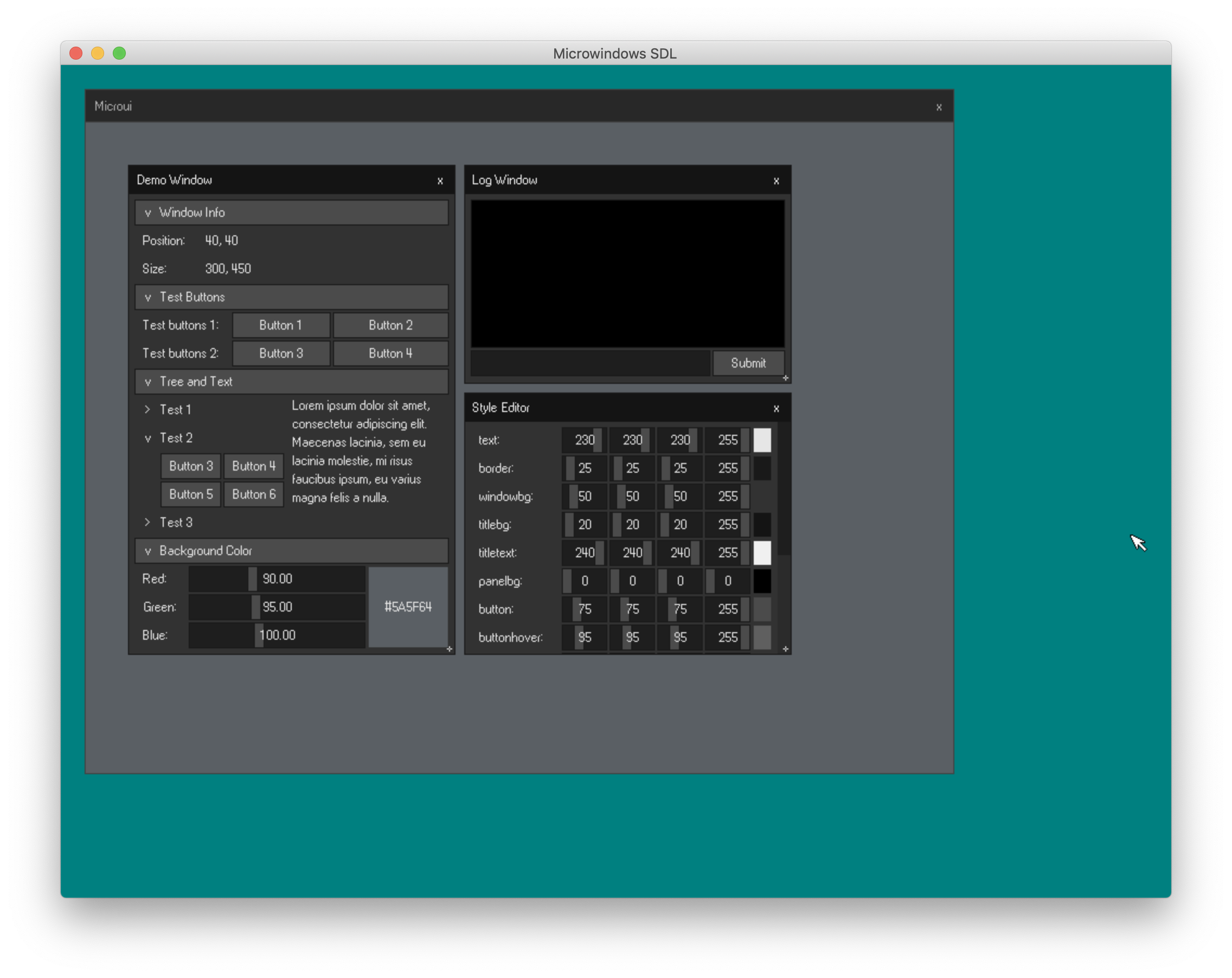Click the second 95 slider in buttonhover row
1232x978 pixels.
[632, 638]
